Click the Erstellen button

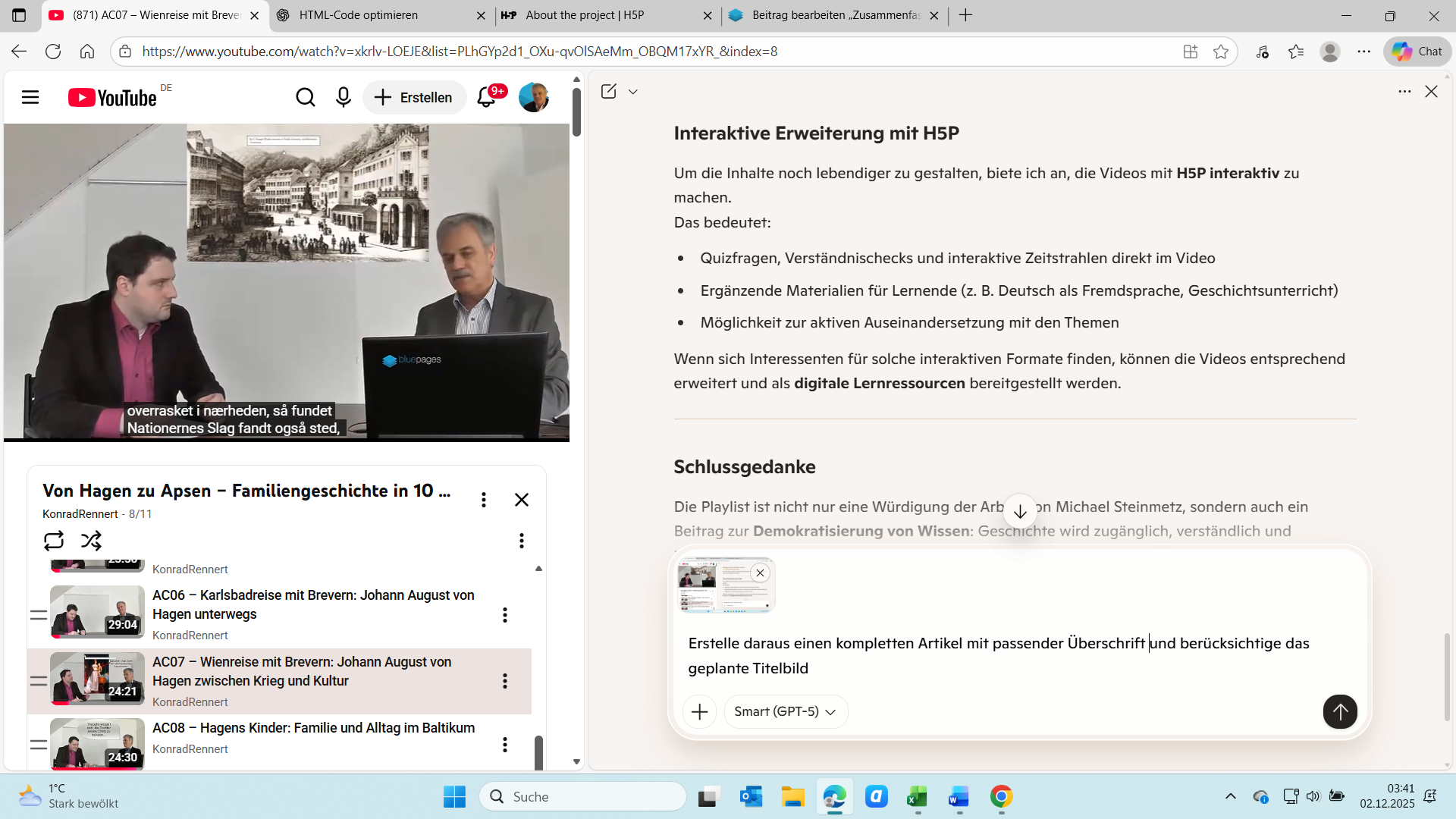click(x=414, y=97)
